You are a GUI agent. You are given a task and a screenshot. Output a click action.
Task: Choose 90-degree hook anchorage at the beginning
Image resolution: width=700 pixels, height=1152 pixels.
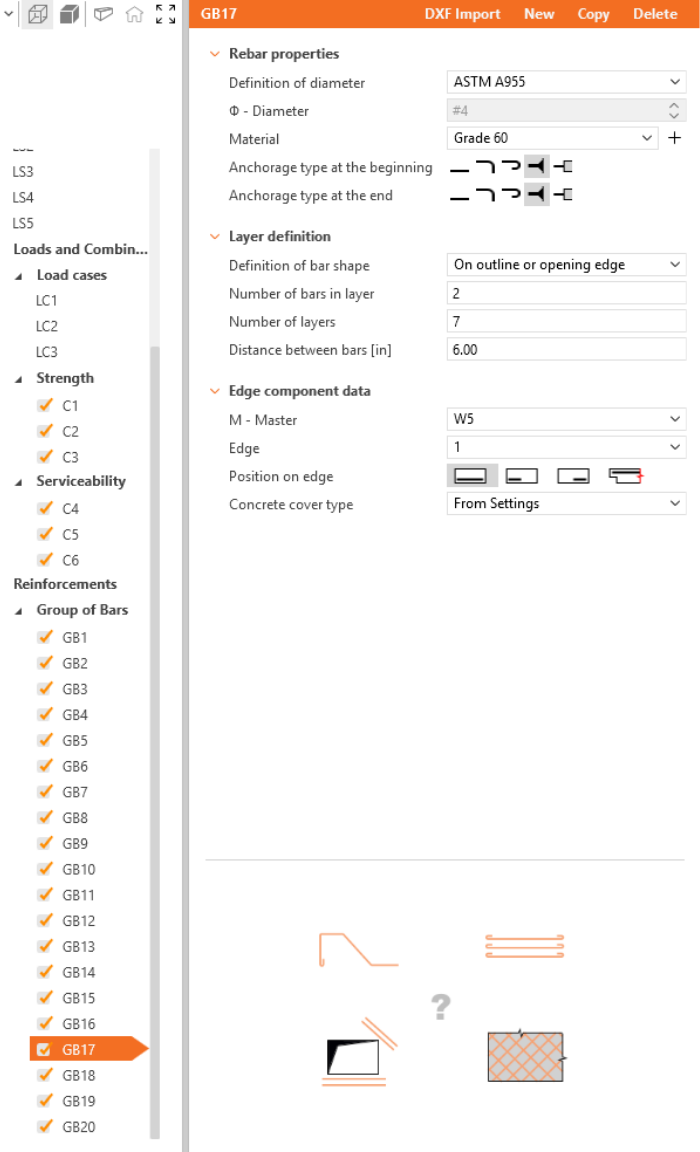485,167
